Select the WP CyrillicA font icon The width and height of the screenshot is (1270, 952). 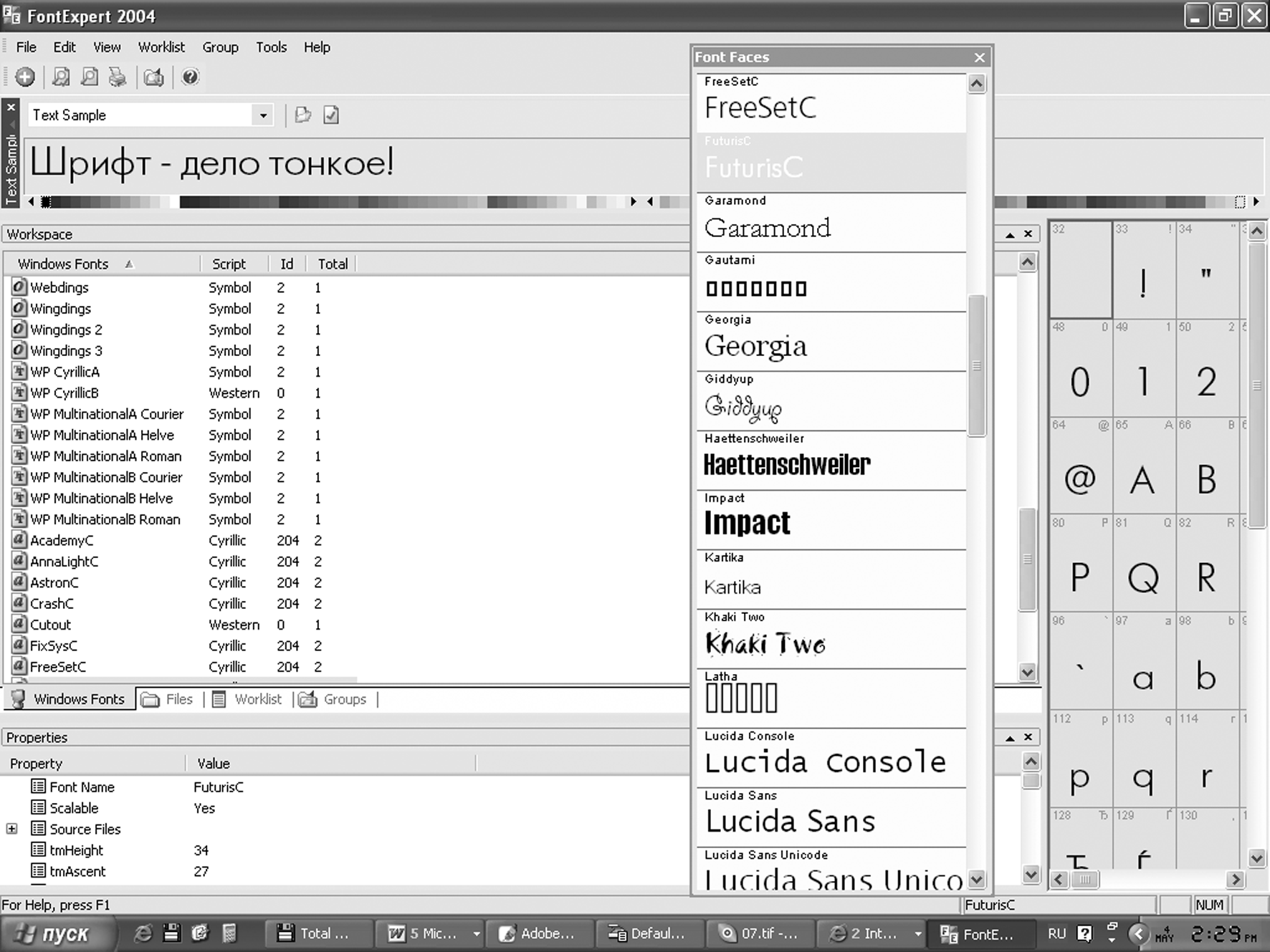(20, 372)
